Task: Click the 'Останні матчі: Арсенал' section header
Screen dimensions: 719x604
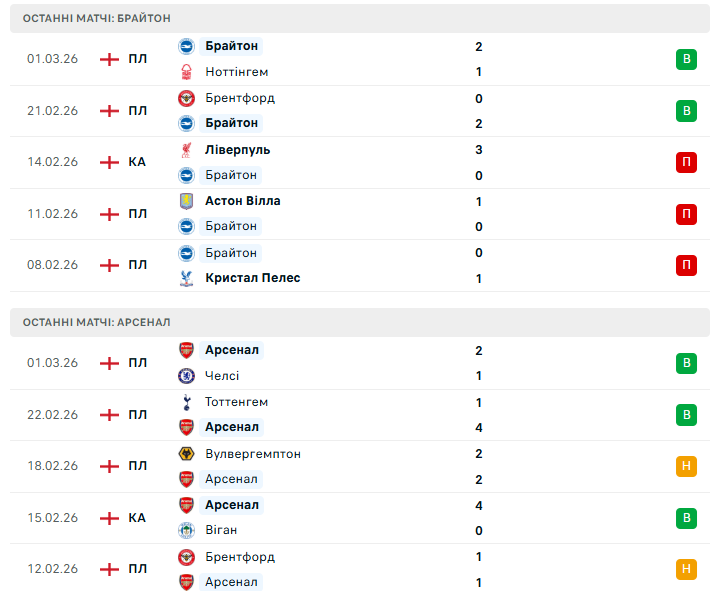Action: (96, 322)
